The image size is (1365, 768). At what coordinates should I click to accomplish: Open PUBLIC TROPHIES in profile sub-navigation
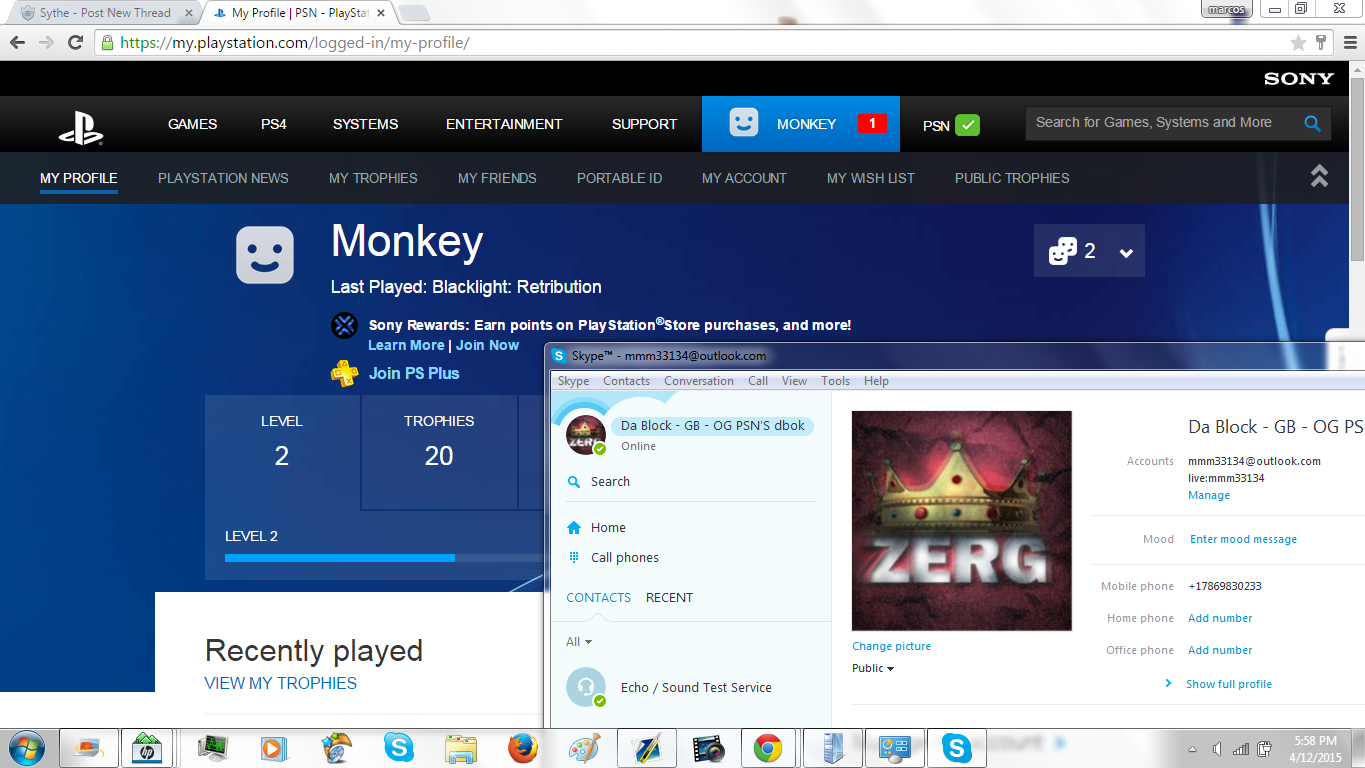[x=1012, y=178]
